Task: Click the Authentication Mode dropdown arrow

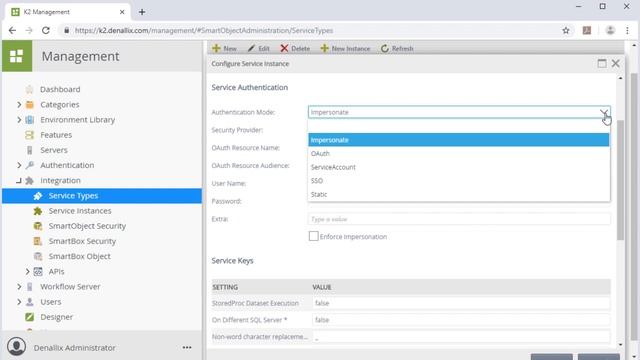Action: point(604,112)
